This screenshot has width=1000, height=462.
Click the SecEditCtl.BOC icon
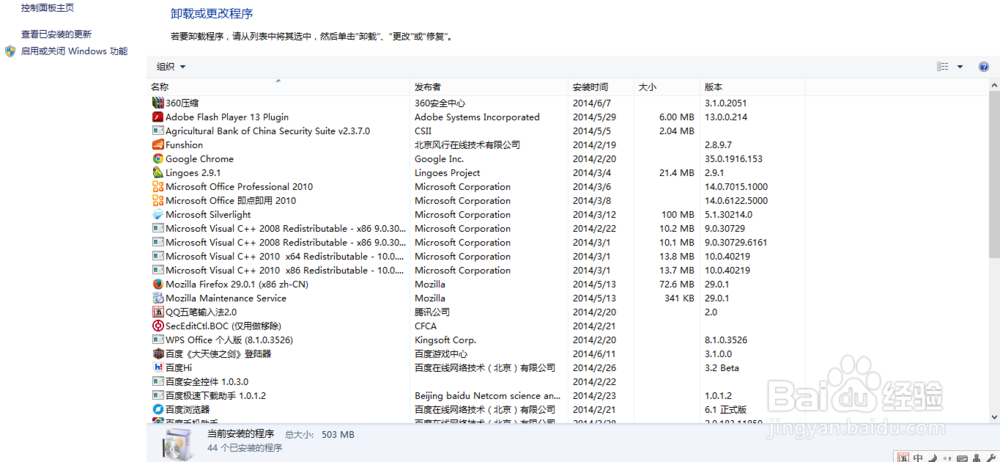point(158,326)
